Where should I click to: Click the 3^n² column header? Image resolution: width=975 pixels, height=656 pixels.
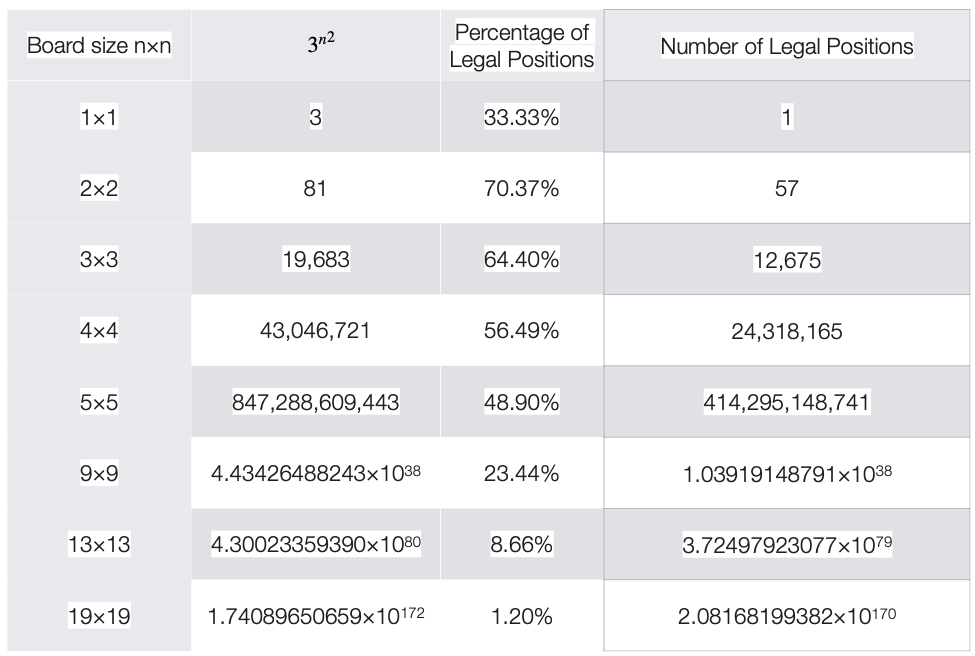point(316,45)
